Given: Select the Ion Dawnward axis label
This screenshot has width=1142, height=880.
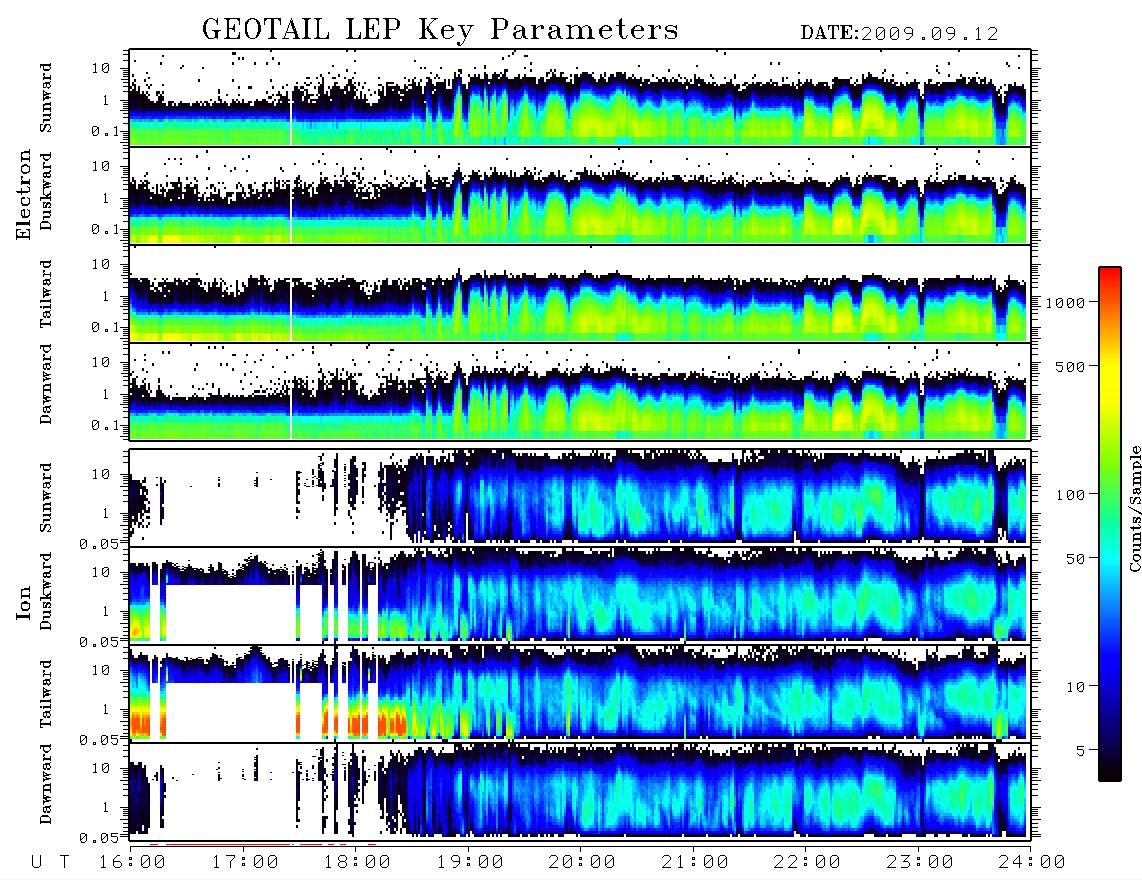Looking at the screenshot, I should coord(46,784).
